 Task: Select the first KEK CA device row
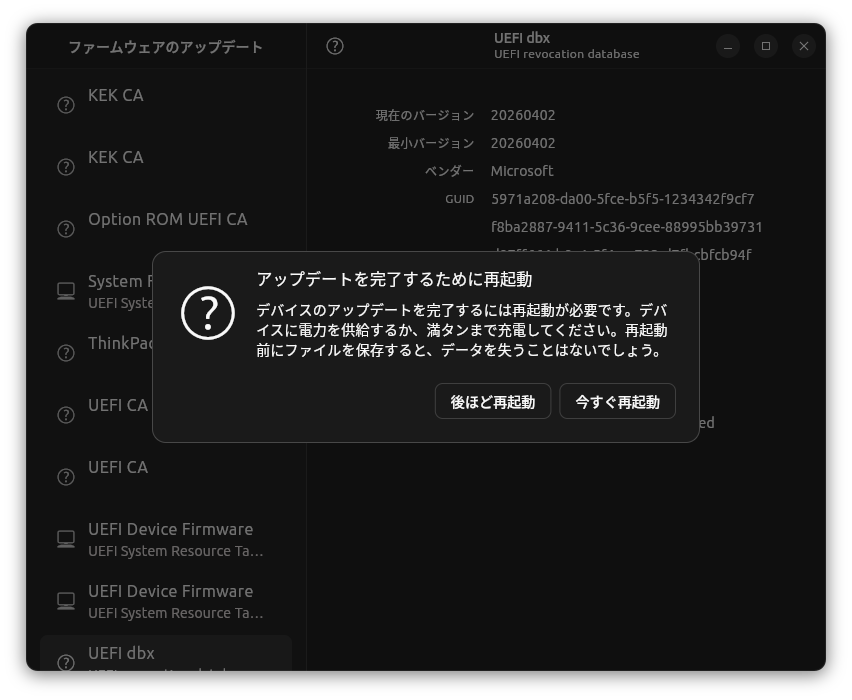166,104
